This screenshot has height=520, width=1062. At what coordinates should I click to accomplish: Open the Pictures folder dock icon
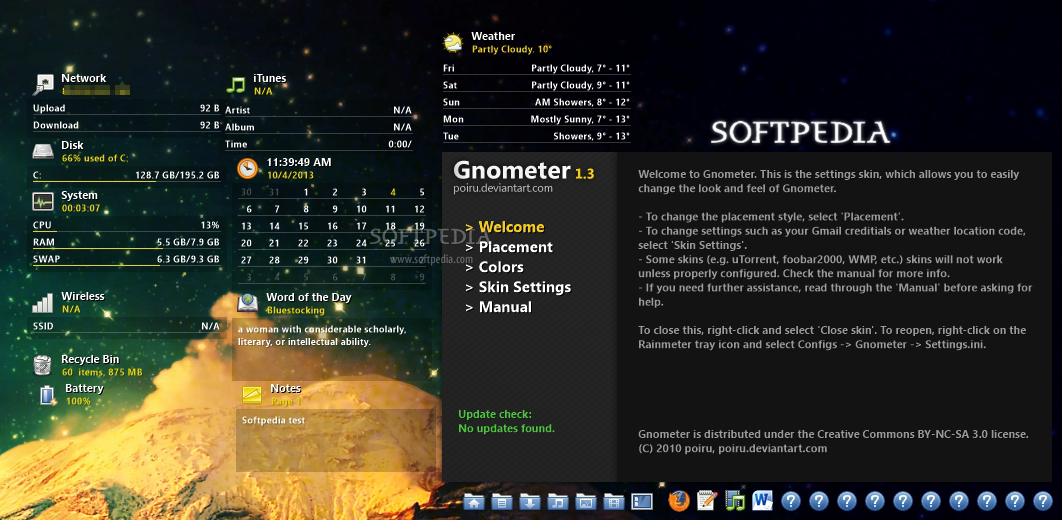click(x=585, y=501)
